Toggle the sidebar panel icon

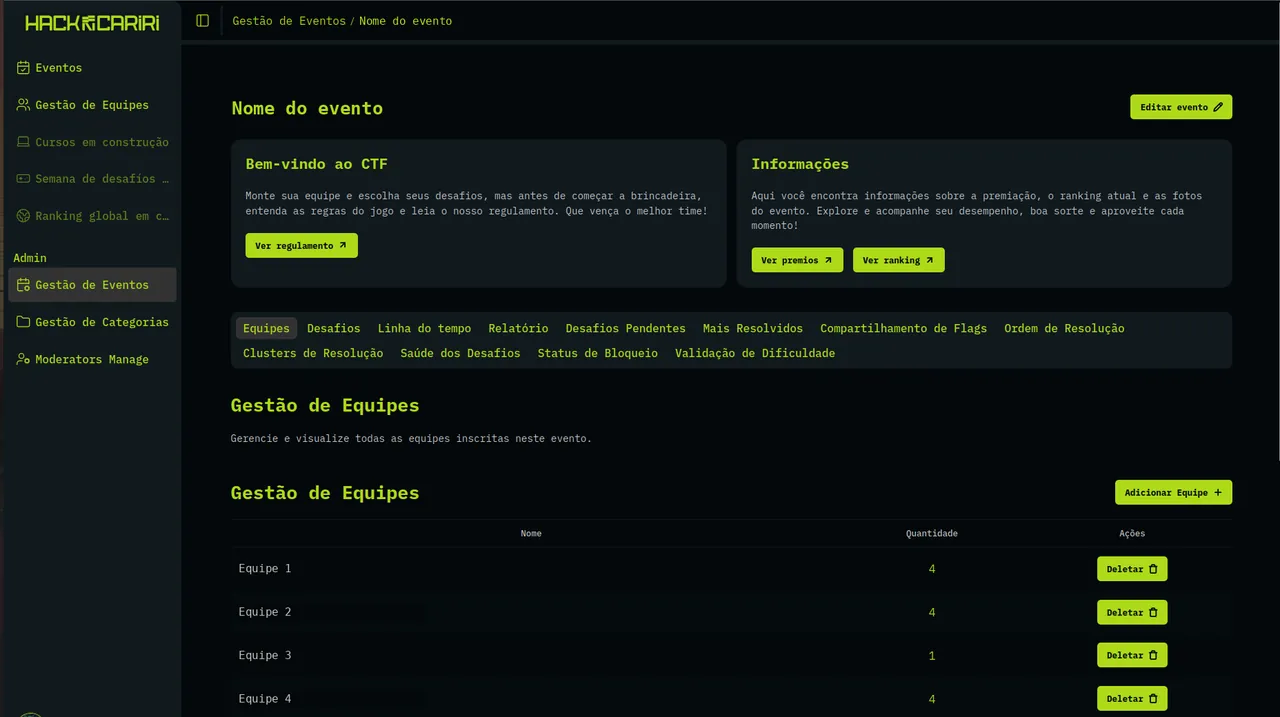(x=203, y=21)
